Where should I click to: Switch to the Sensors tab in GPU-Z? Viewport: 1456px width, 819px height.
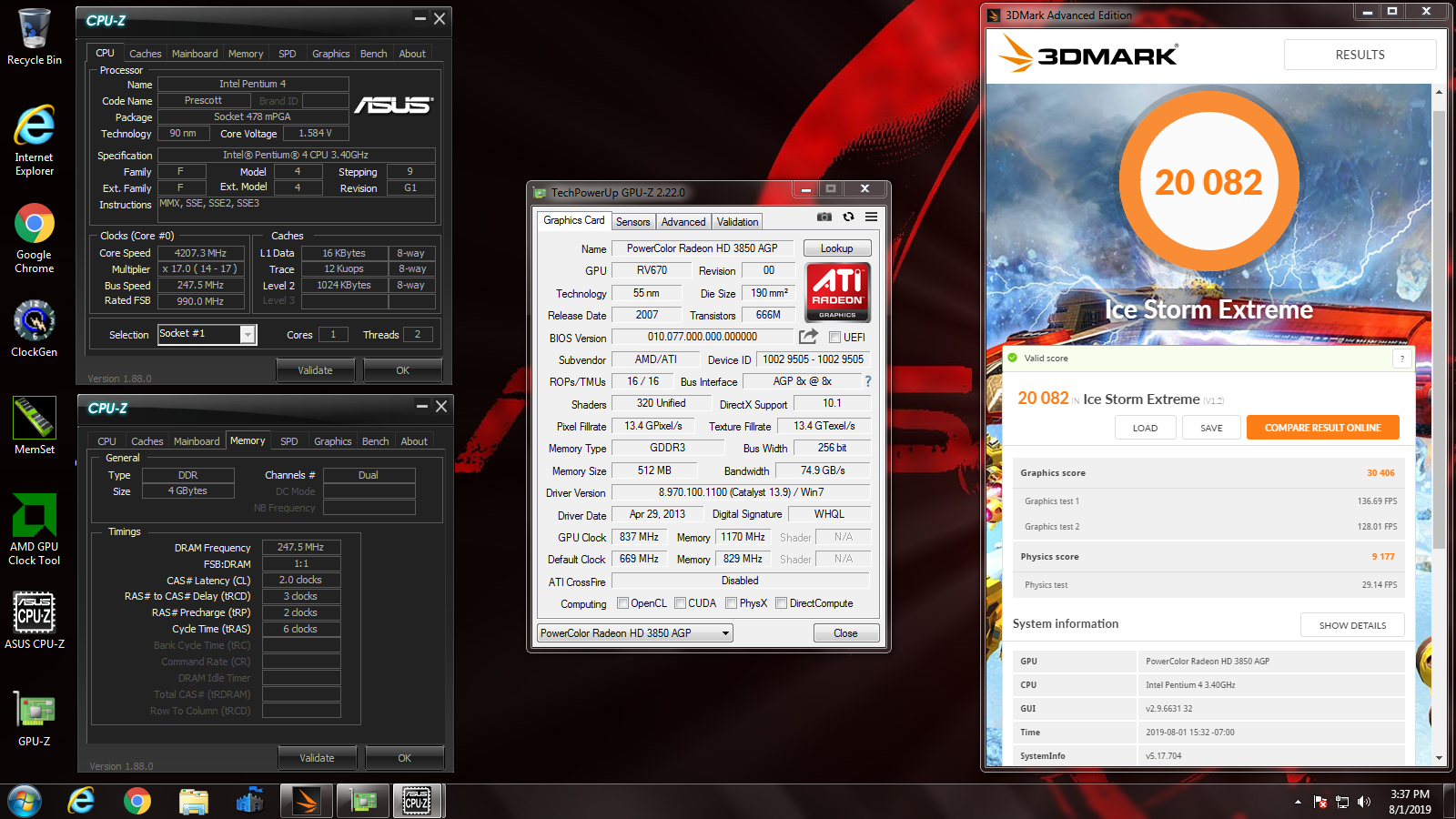[x=632, y=221]
